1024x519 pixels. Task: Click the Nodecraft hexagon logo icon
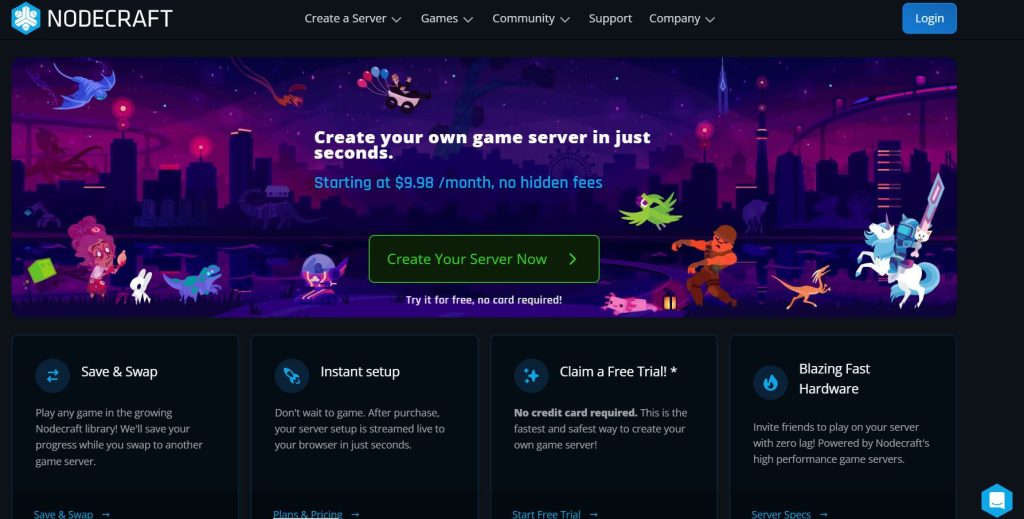click(x=26, y=18)
